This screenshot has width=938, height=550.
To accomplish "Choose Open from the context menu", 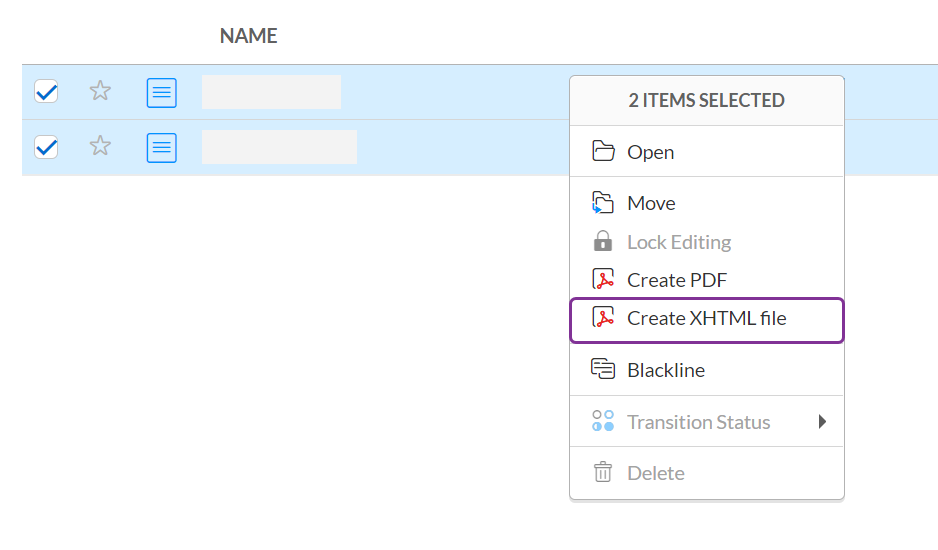I will pos(706,152).
